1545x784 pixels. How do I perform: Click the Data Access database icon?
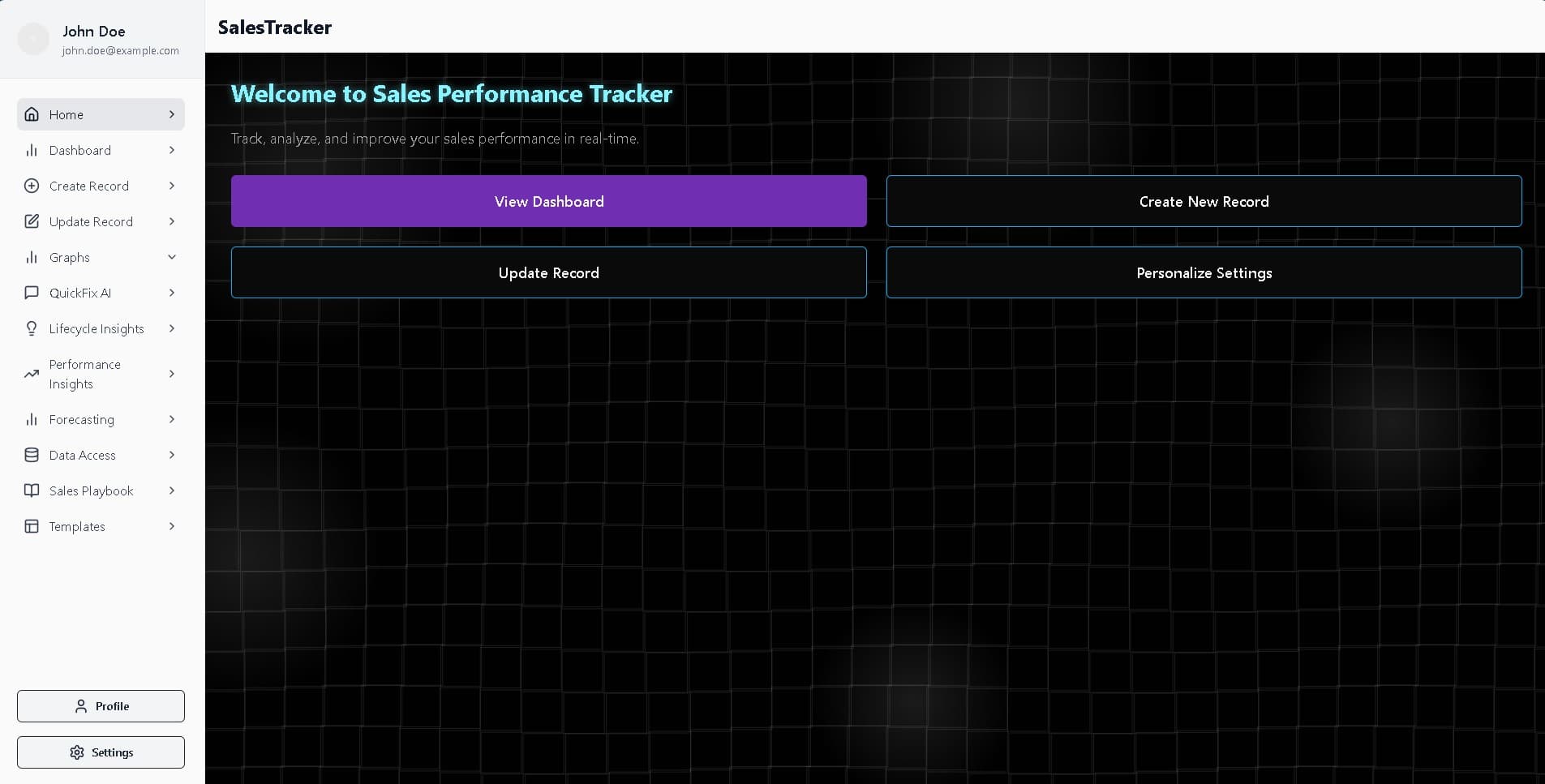point(32,455)
